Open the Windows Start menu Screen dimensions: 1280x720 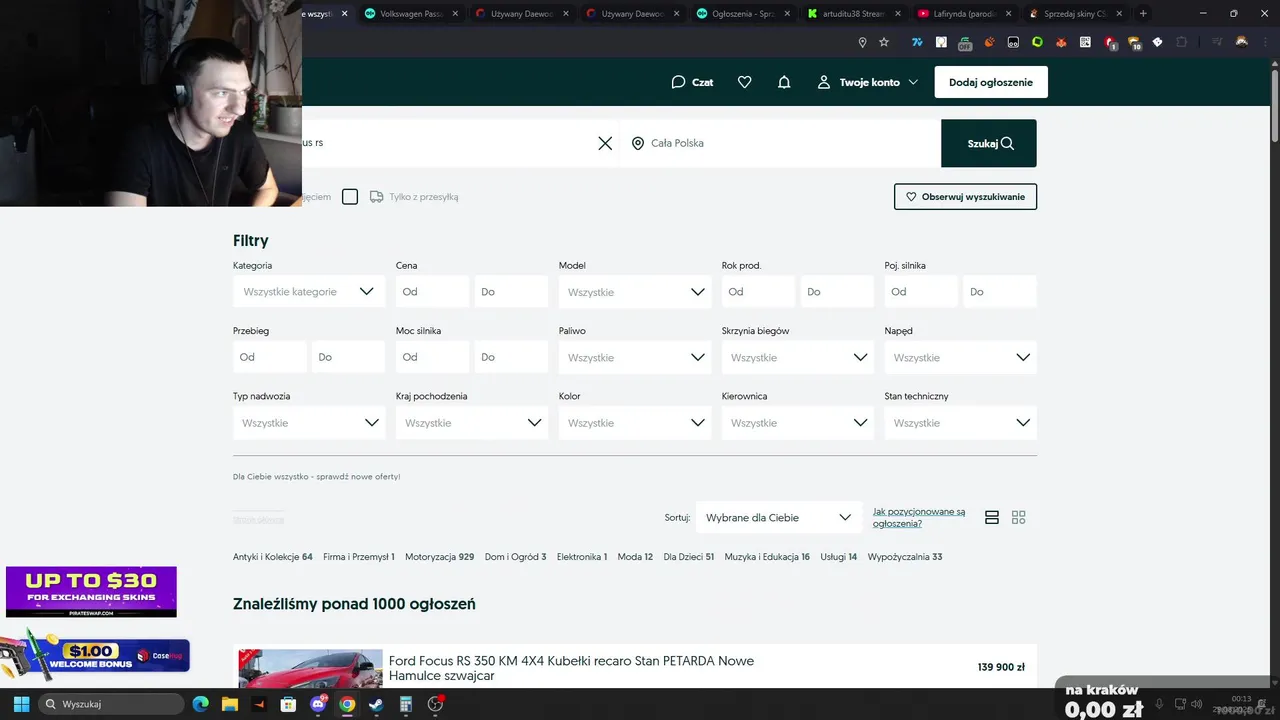[21, 704]
